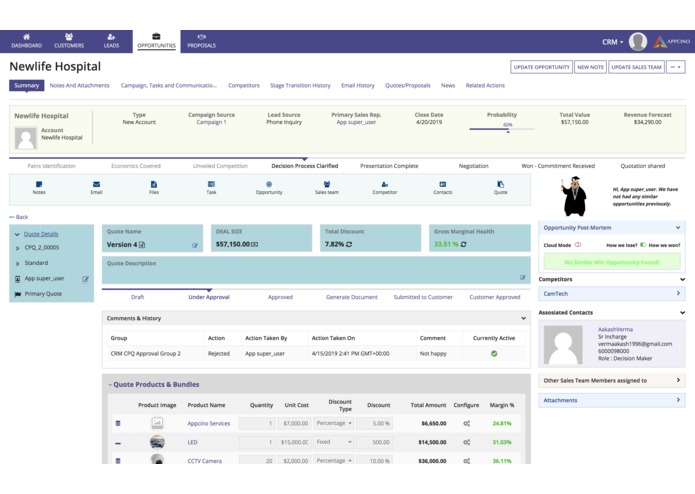The width and height of the screenshot is (695, 494).
Task: Expand Other Sales Team Members assigned
Action: point(678,380)
